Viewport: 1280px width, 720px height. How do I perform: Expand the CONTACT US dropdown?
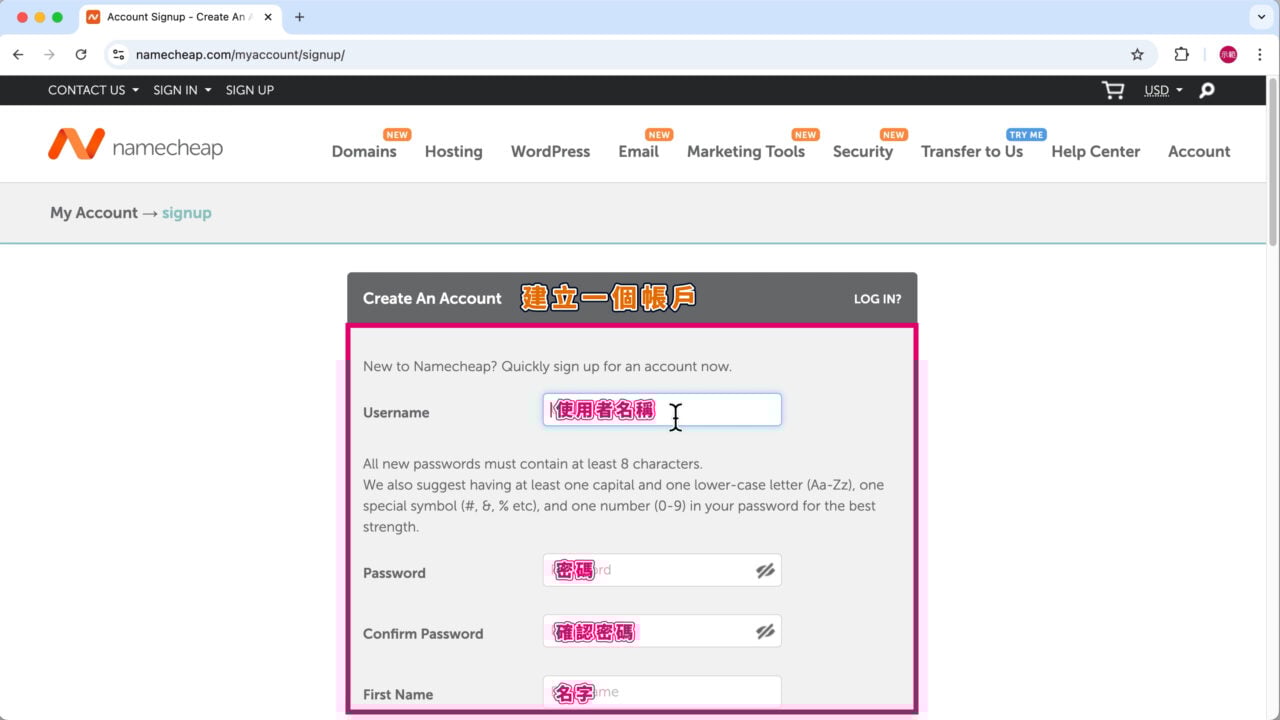[x=93, y=90]
